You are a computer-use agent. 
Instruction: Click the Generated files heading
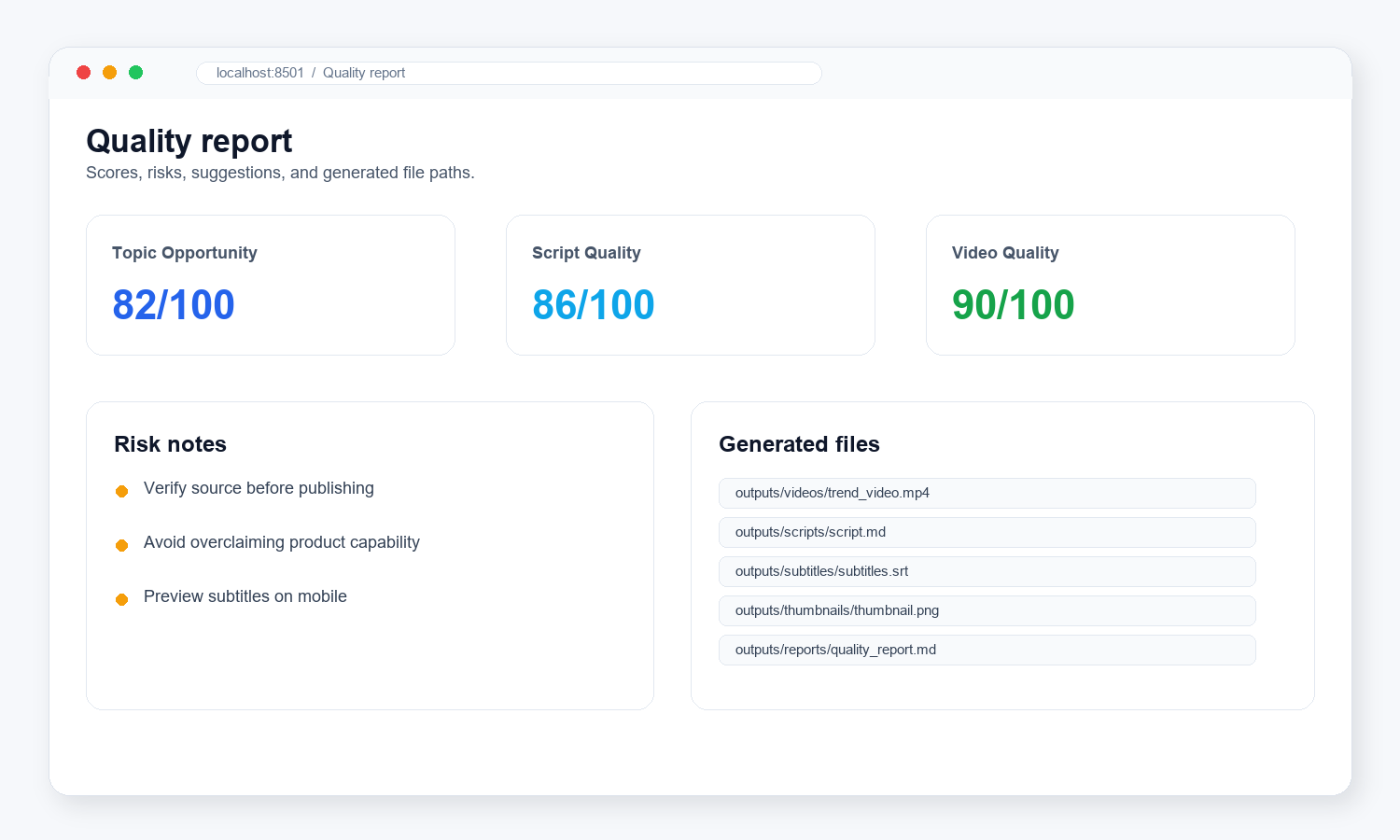[x=799, y=444]
